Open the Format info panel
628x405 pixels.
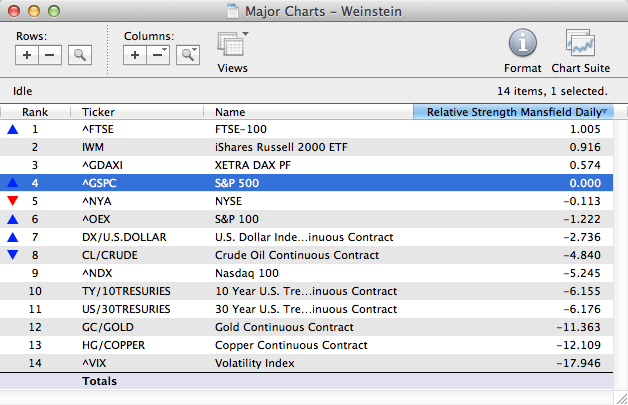[523, 45]
